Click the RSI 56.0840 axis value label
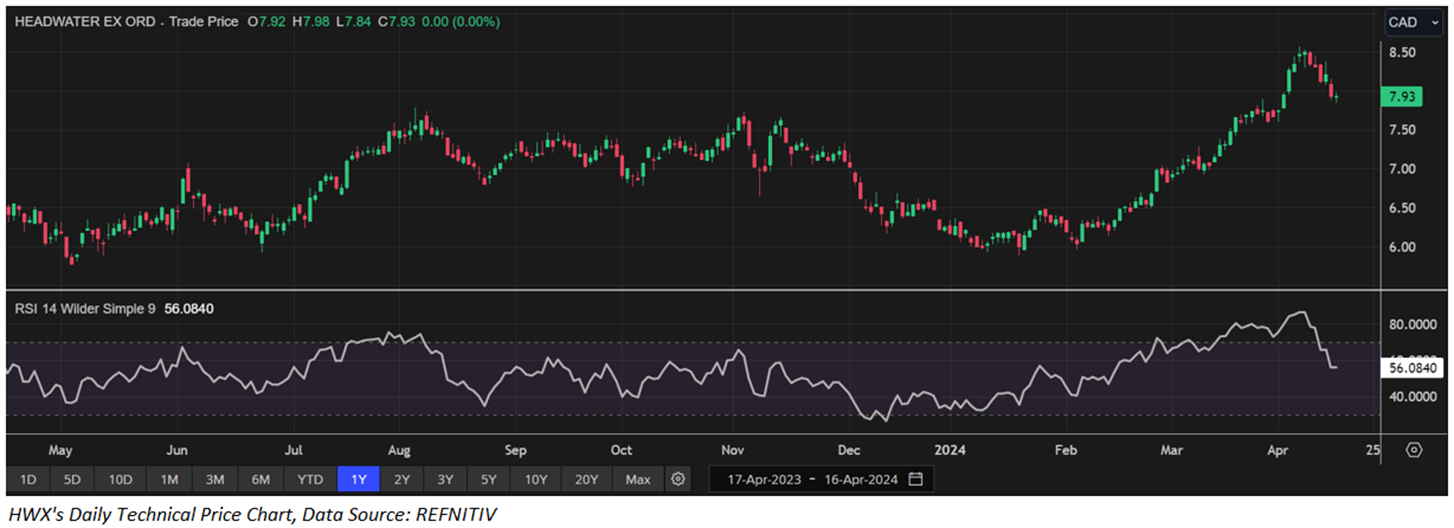The width and height of the screenshot is (1454, 528). click(1413, 368)
